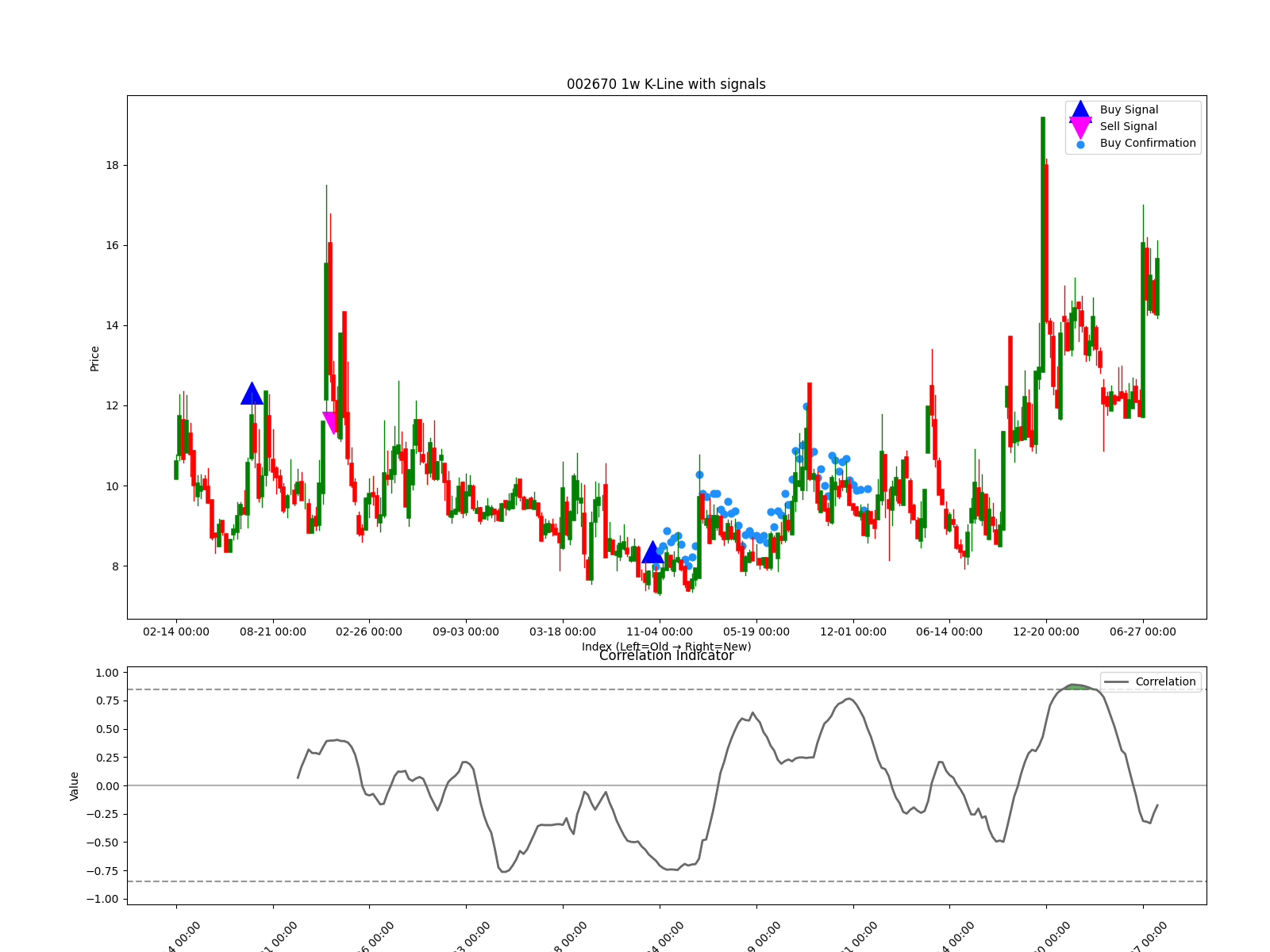
Task: Select the buy signal triangle near 11-04
Action: [x=652, y=552]
